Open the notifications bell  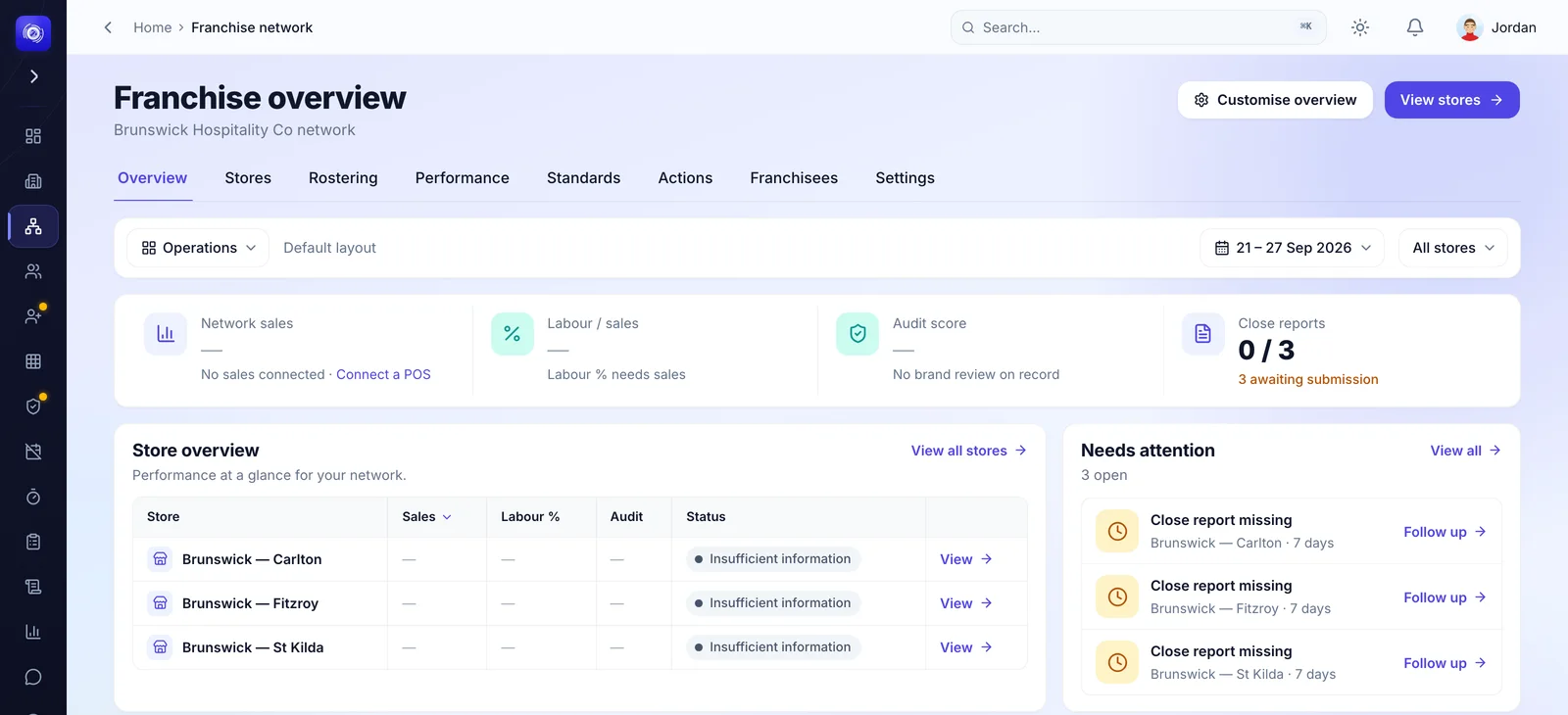1415,27
